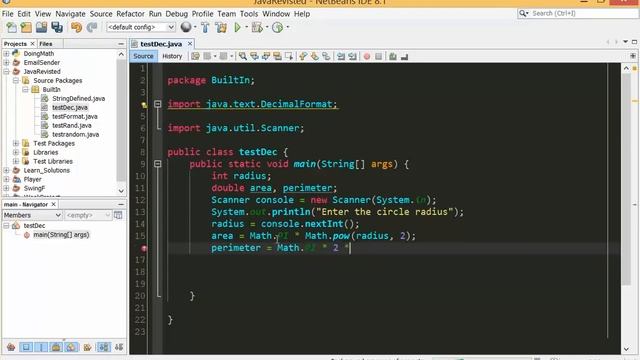Image resolution: width=640 pixels, height=360 pixels.
Task: Click the Stop Macro Recording icon
Action: pyautogui.click(x=378, y=56)
